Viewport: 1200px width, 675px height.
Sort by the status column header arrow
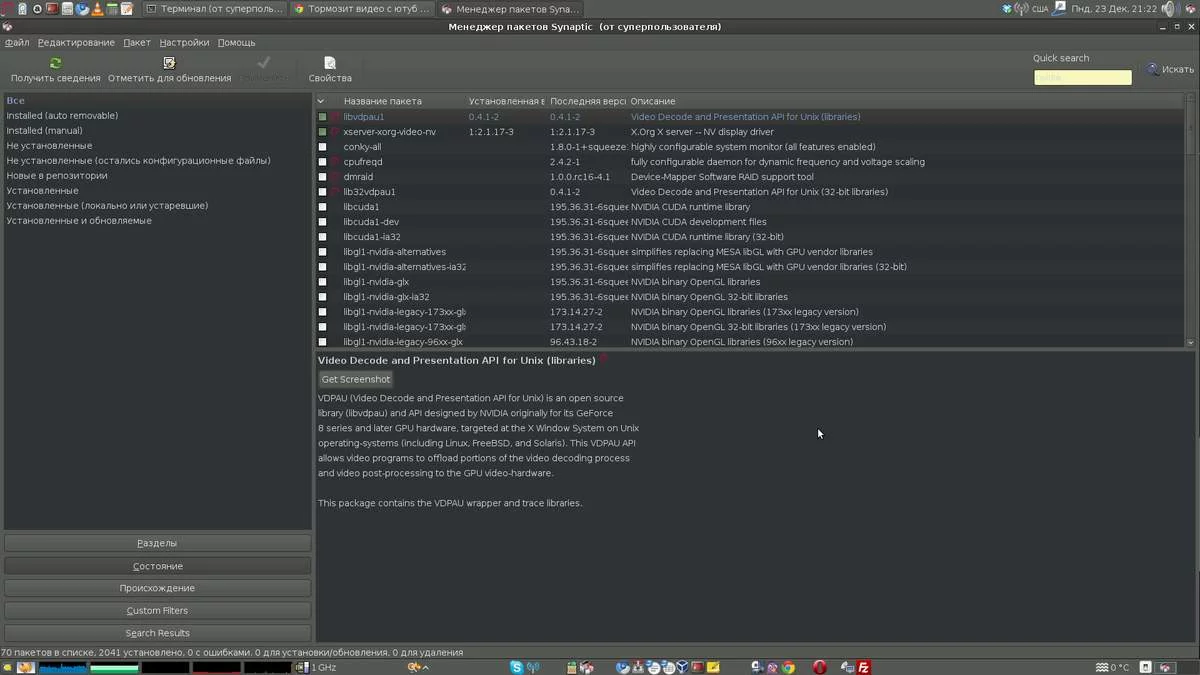click(x=321, y=101)
